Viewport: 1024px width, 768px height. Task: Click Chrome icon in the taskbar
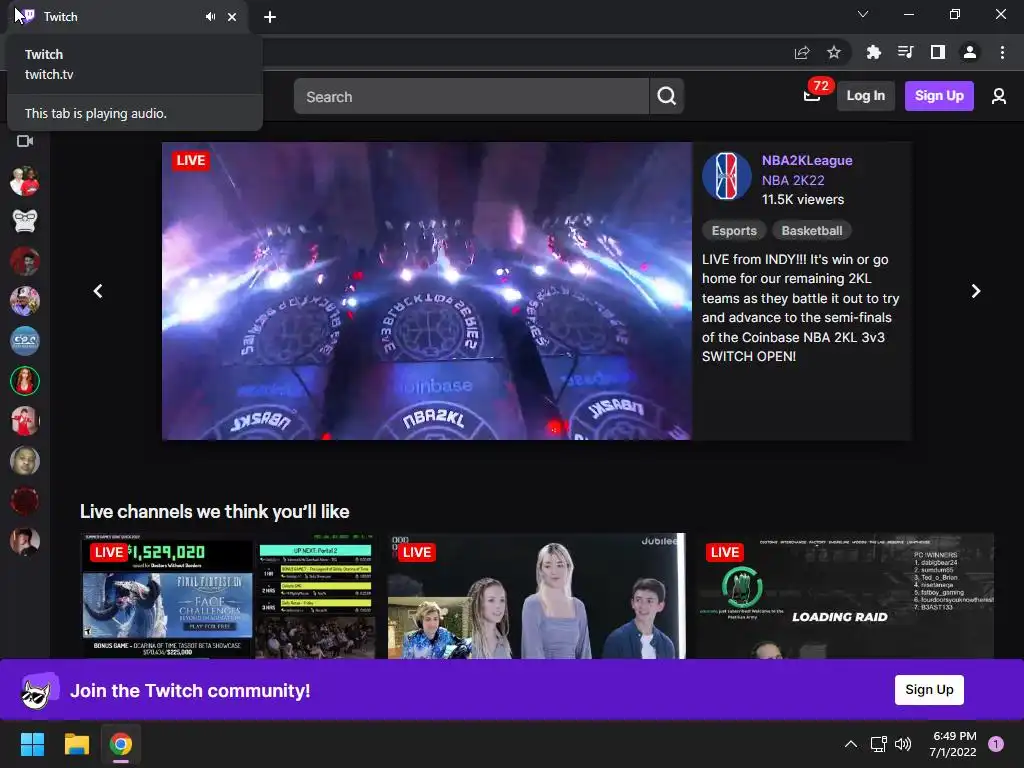point(121,744)
